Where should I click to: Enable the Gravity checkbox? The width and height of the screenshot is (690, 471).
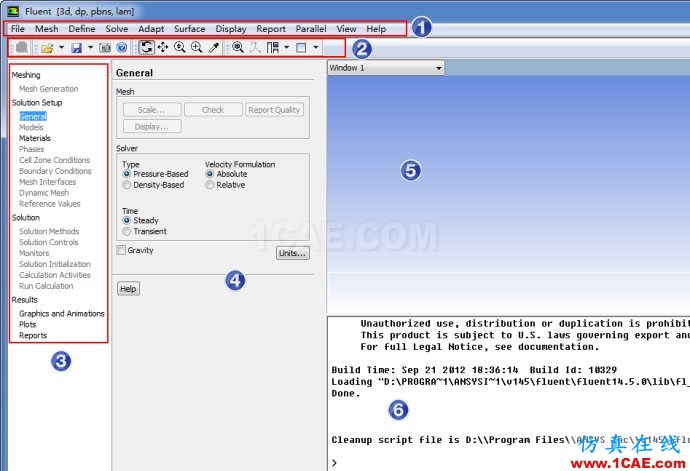121,250
